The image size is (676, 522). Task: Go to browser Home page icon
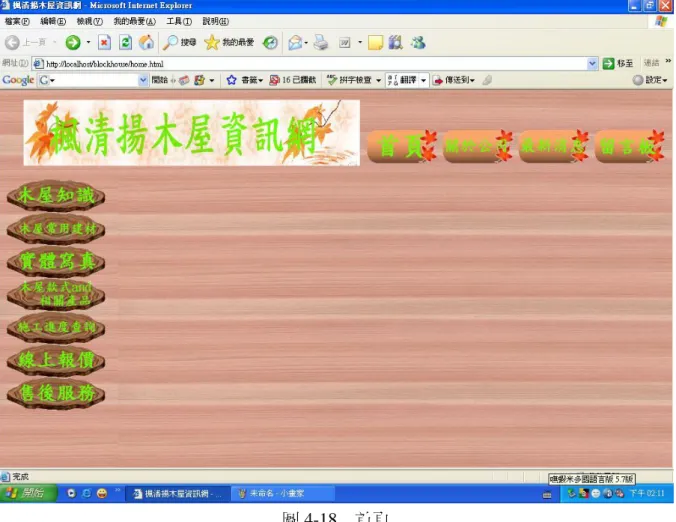coord(146,42)
